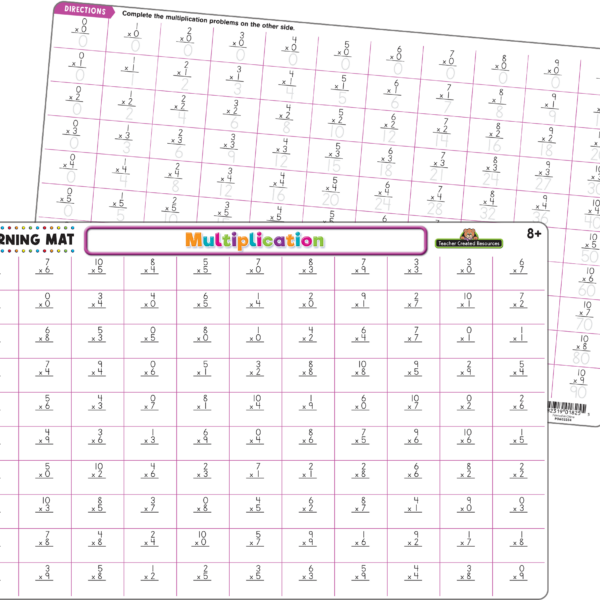600x600 pixels.
Task: Click the 10 × 9 = 90 cell on answer mat
Action: coord(579,384)
